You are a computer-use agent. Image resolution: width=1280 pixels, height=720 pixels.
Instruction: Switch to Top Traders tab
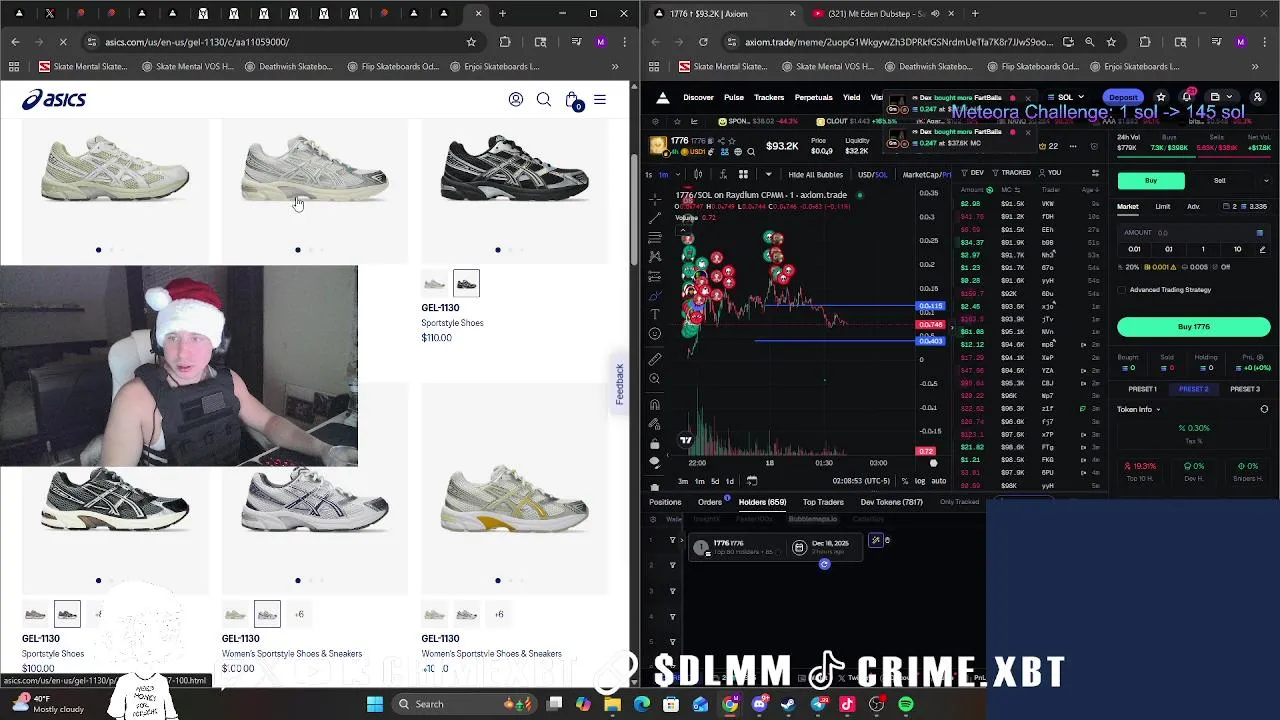[x=823, y=502]
